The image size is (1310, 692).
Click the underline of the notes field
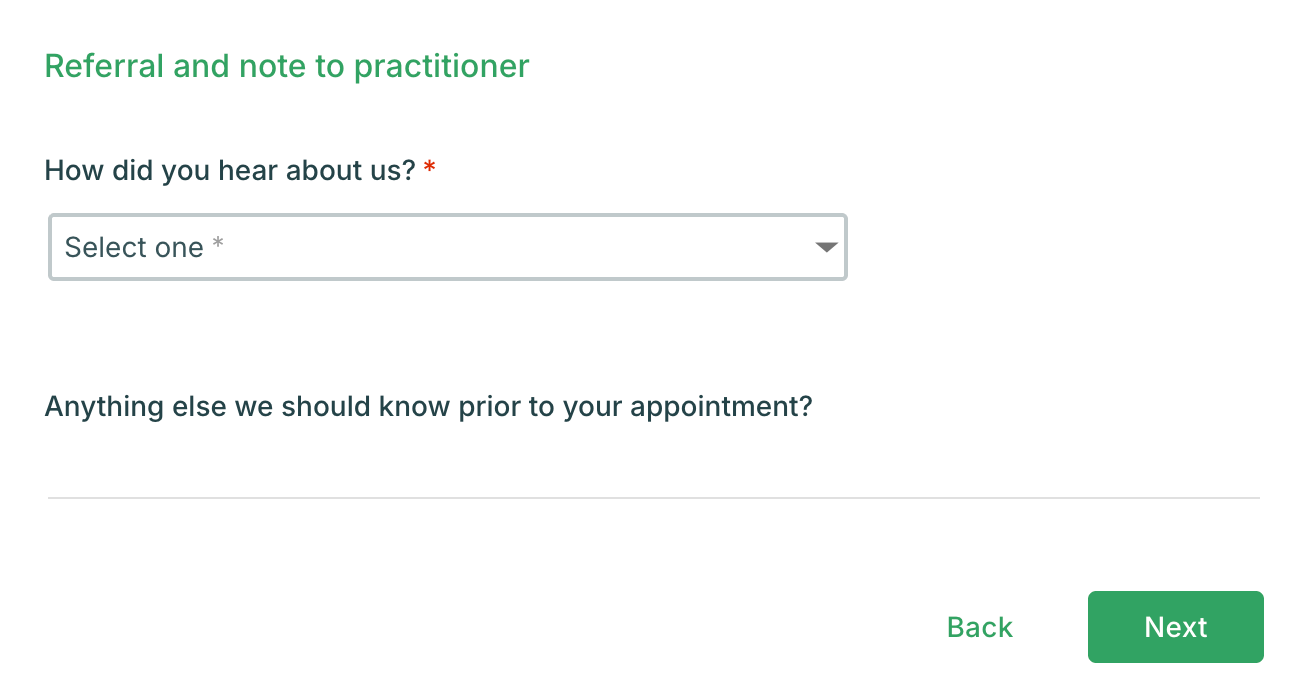click(x=652, y=496)
